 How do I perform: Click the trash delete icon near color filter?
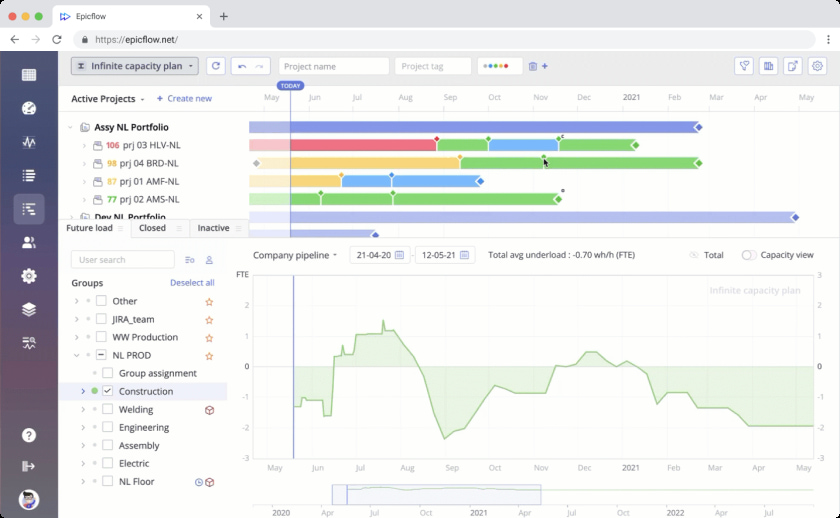(533, 66)
